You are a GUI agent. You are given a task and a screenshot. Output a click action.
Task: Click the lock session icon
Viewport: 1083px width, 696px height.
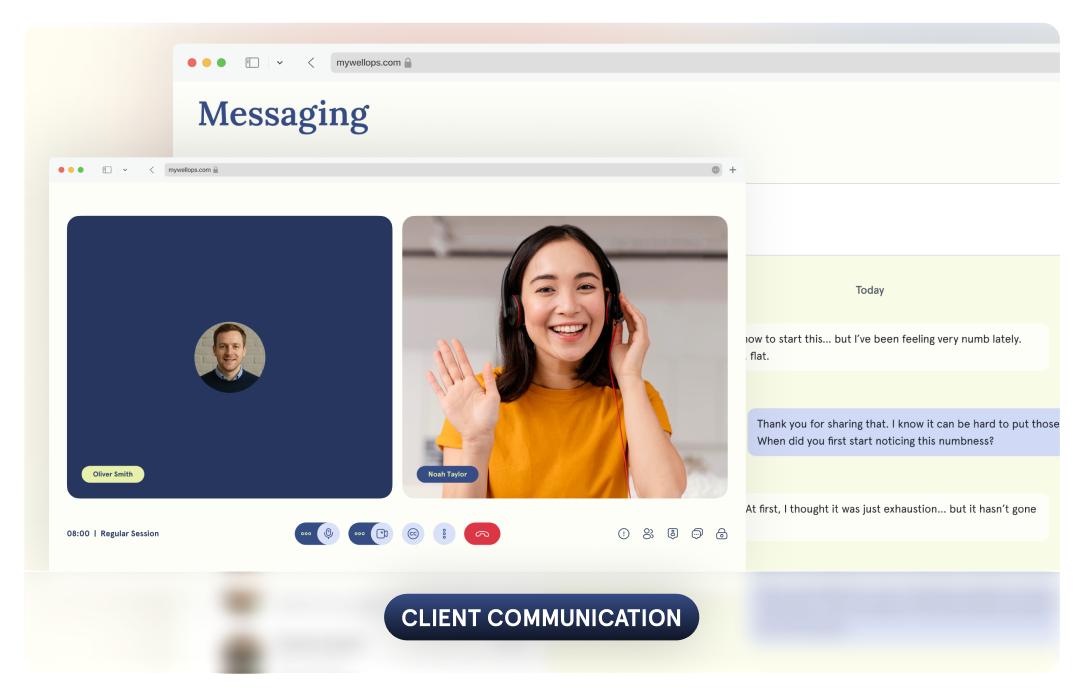pos(722,534)
